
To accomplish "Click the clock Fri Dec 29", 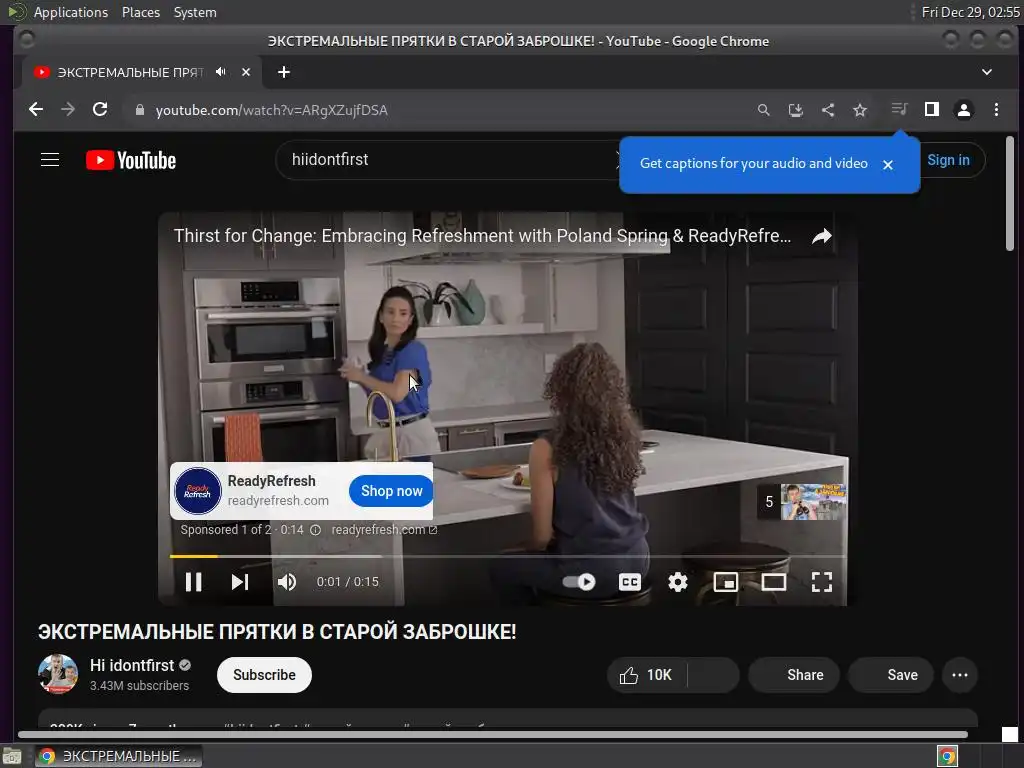I will point(970,12).
